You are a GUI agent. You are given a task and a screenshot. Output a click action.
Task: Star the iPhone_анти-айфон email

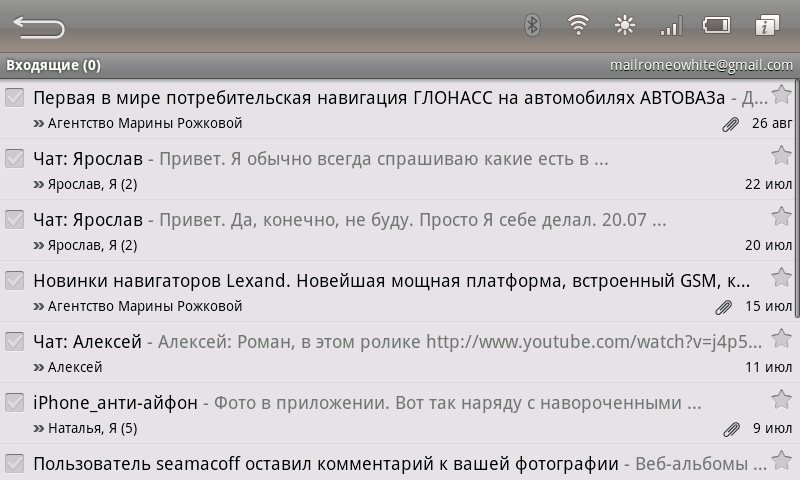click(781, 400)
